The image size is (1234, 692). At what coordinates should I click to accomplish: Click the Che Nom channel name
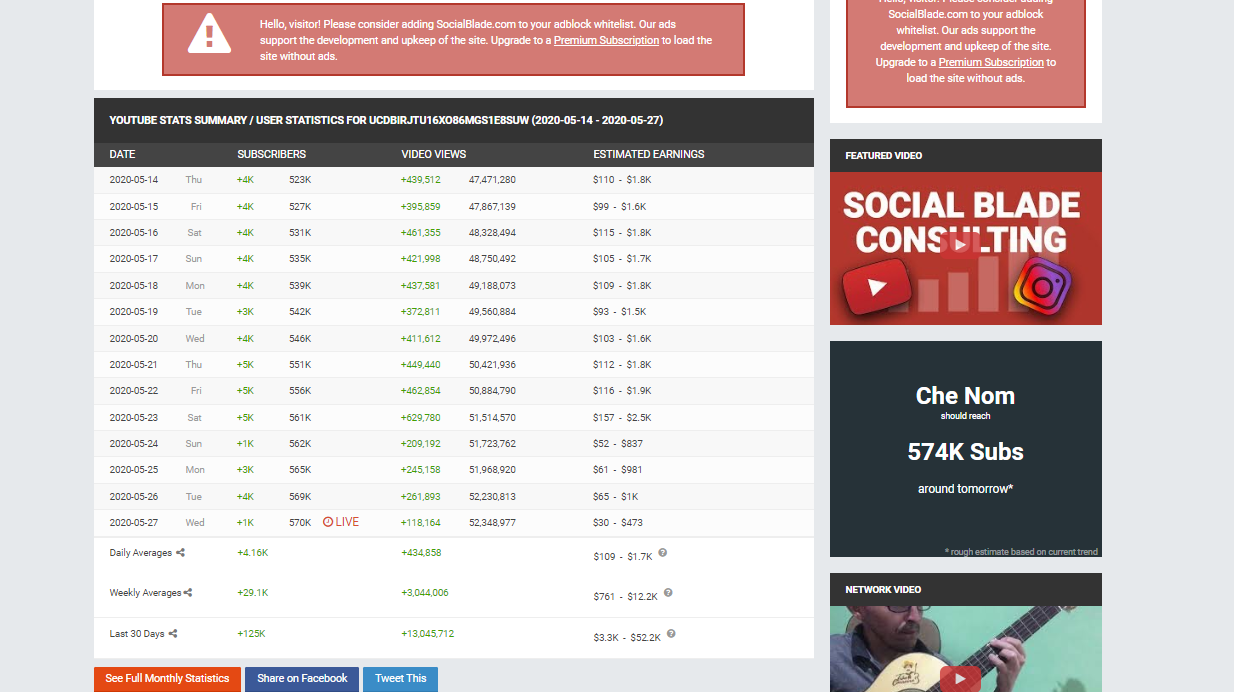pyautogui.click(x=966, y=396)
